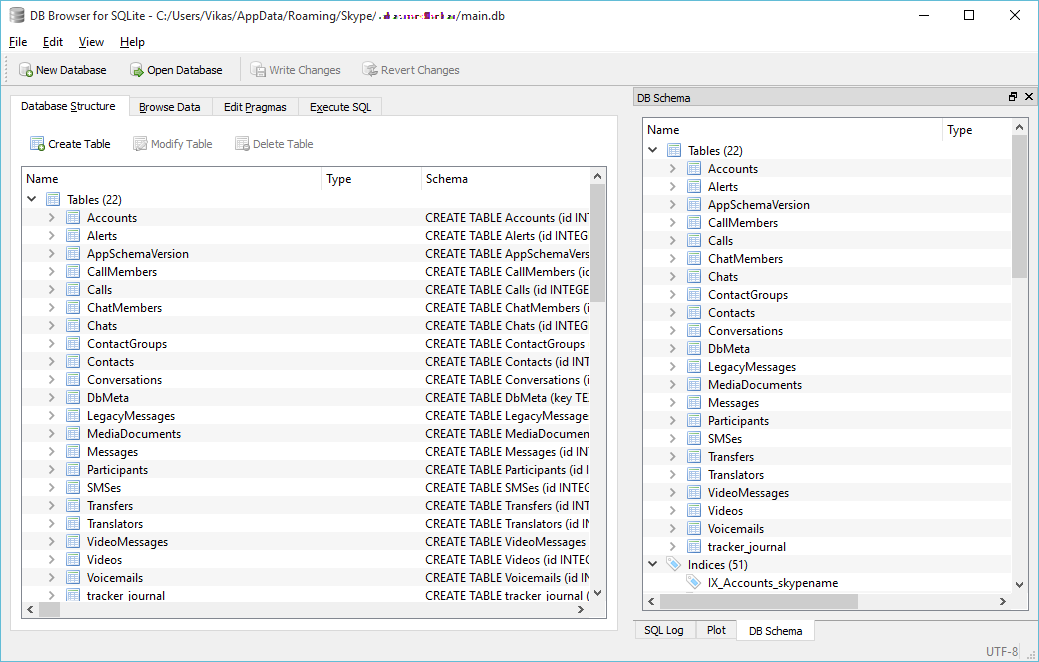
Task: Click the Indices tag icon in the DB Schema panel
Action: point(673,565)
